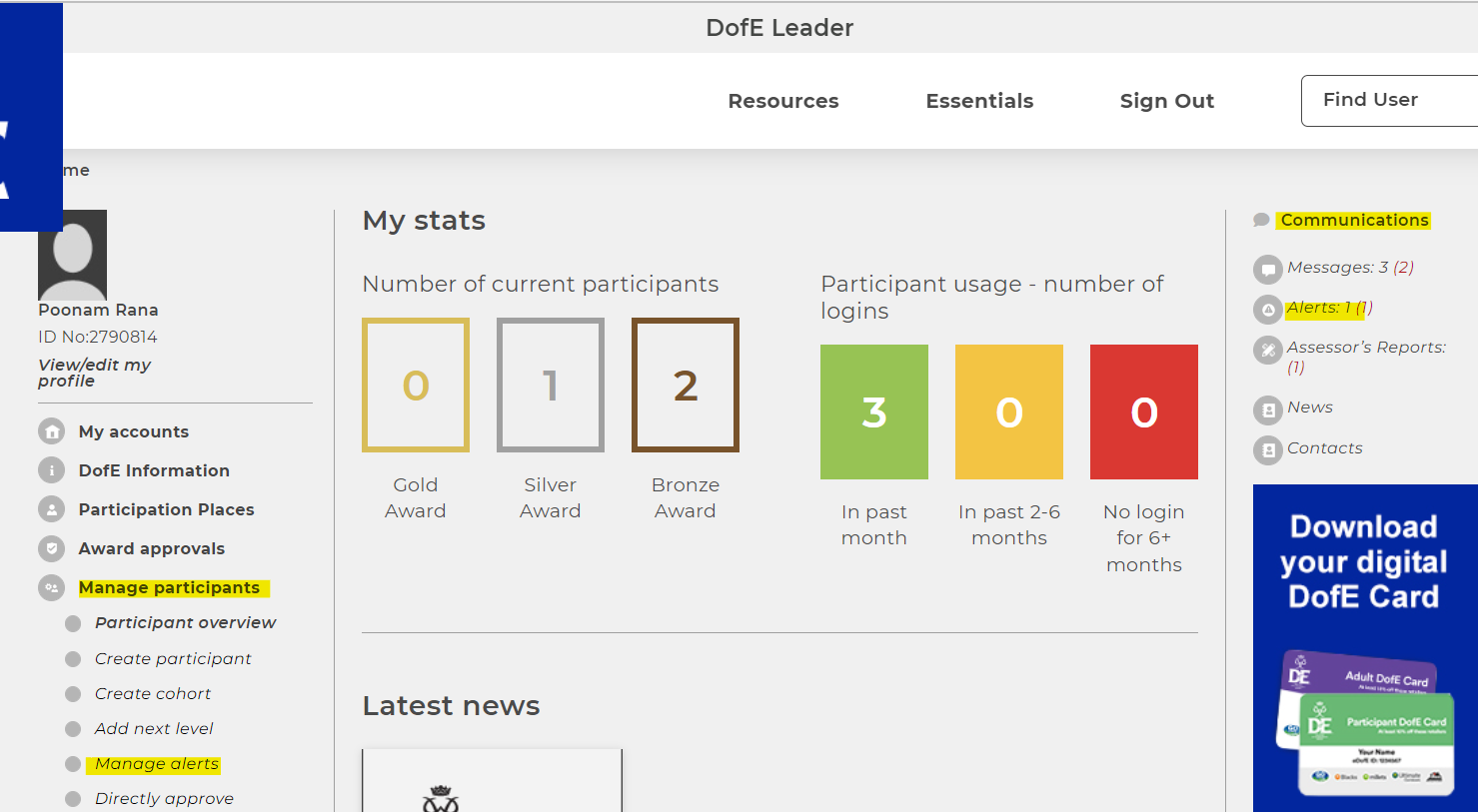Click the Communications heading

pos(1354,220)
